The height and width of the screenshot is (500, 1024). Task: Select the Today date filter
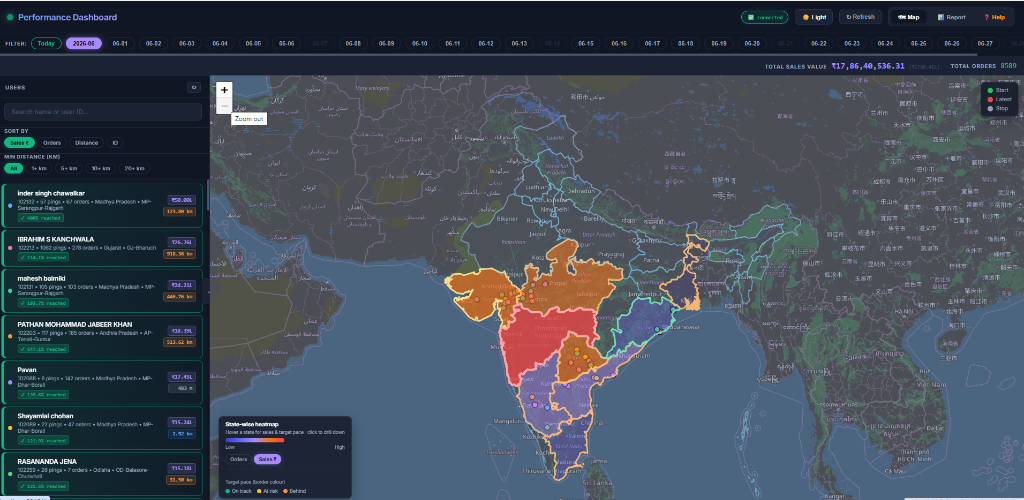(x=46, y=43)
